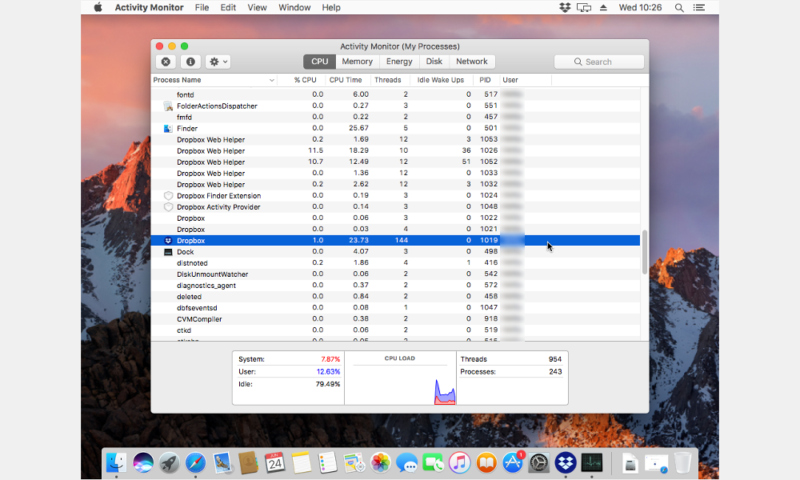Select the DiskUnmountWatcher process

[395, 274]
